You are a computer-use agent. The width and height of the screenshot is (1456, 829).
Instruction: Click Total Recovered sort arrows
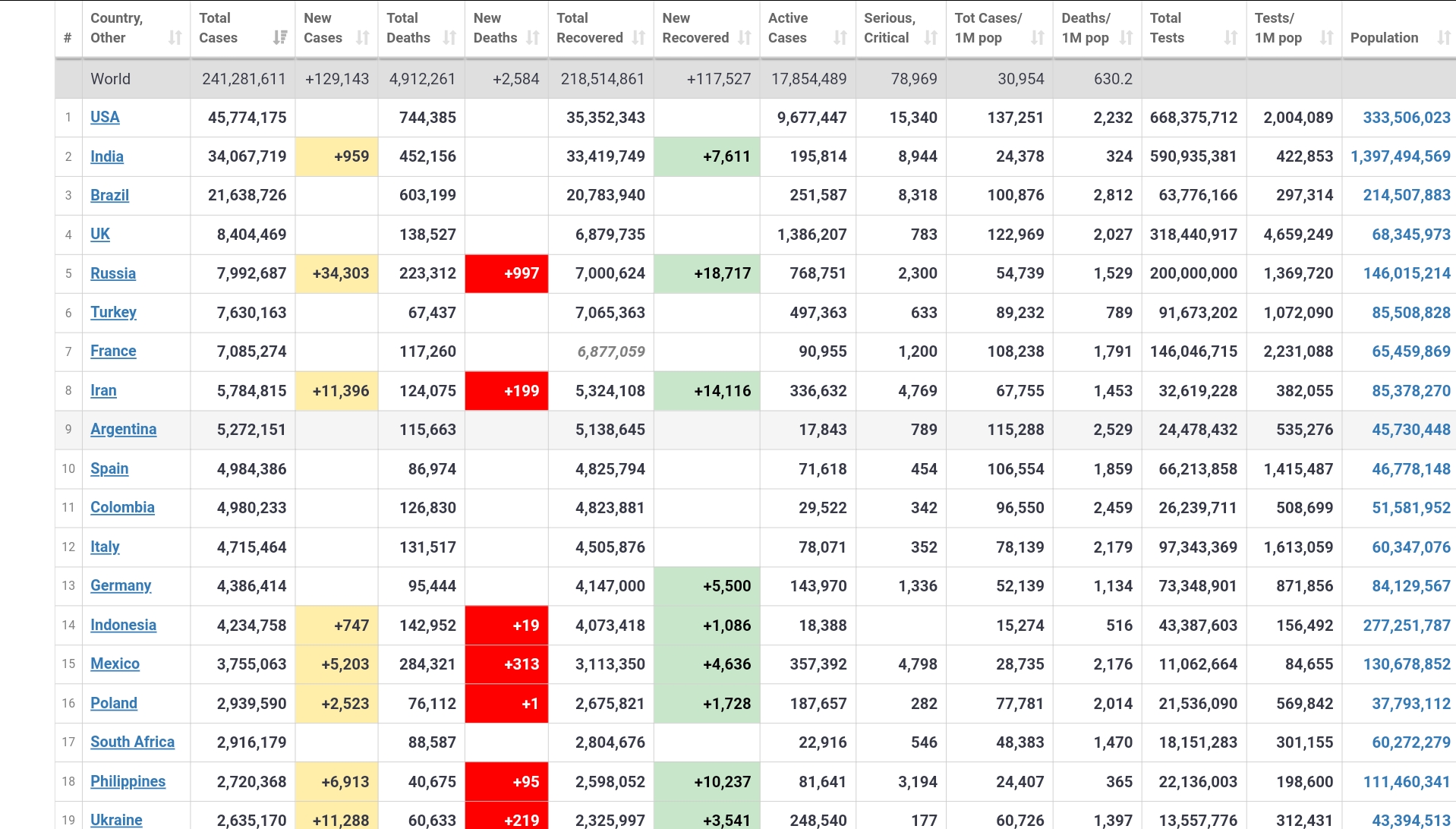(638, 37)
